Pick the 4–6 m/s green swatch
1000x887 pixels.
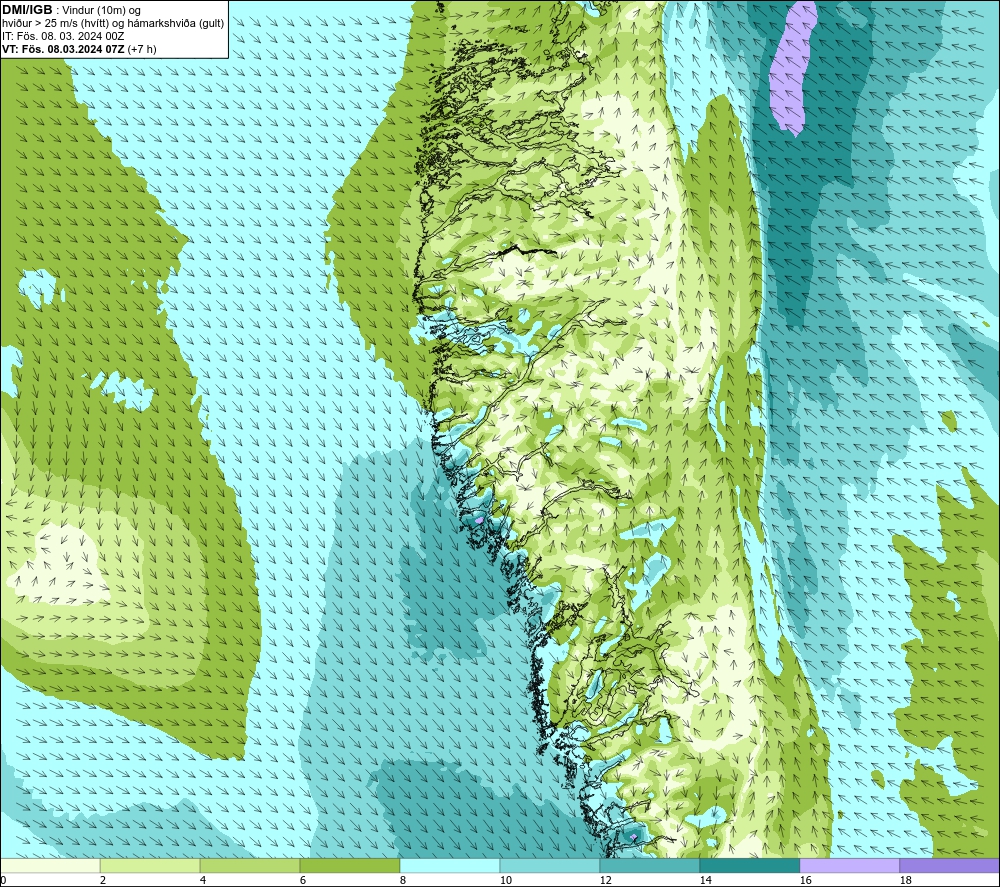(250, 865)
